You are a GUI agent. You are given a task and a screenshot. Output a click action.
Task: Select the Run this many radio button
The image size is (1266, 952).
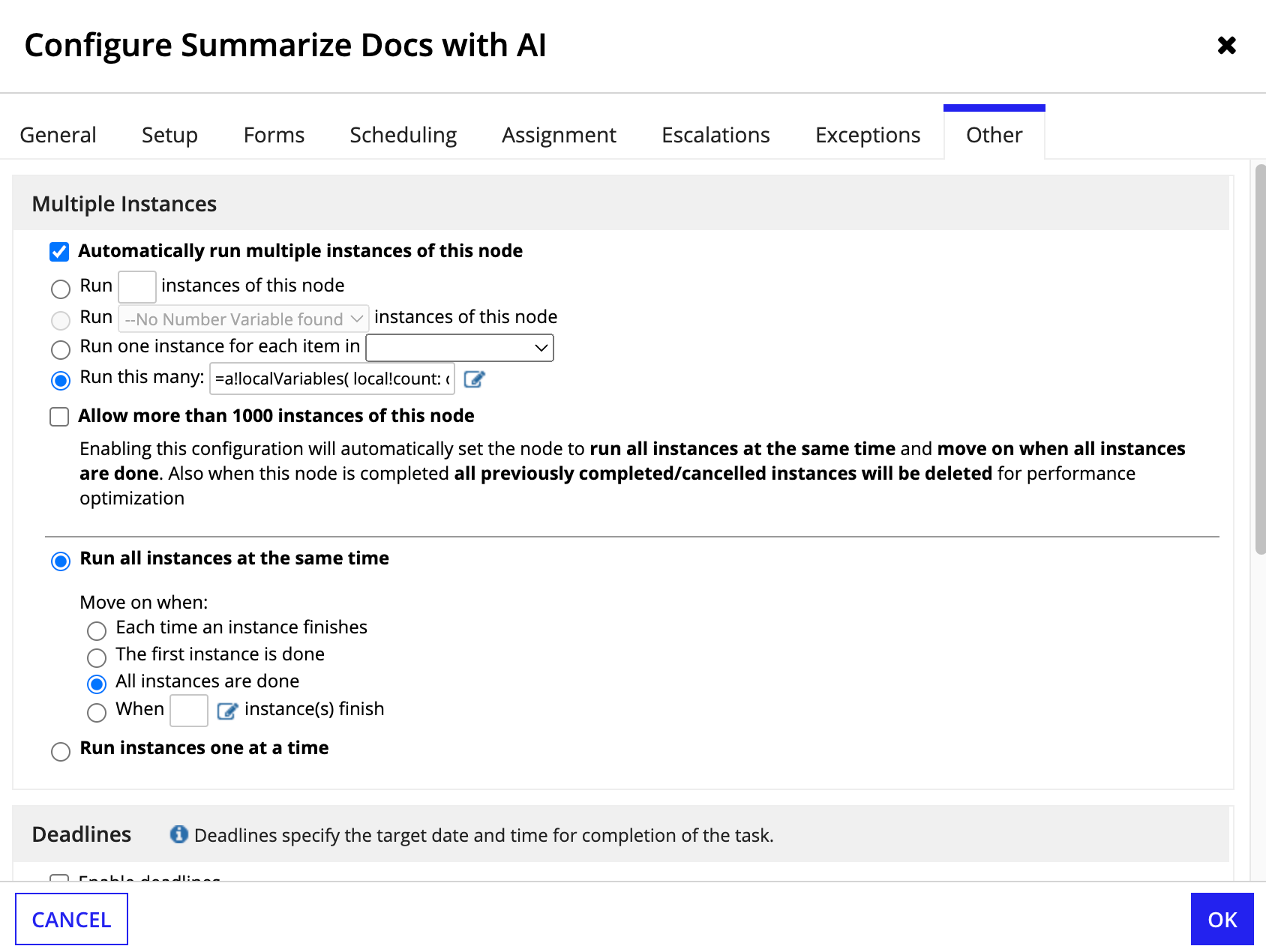click(x=61, y=380)
